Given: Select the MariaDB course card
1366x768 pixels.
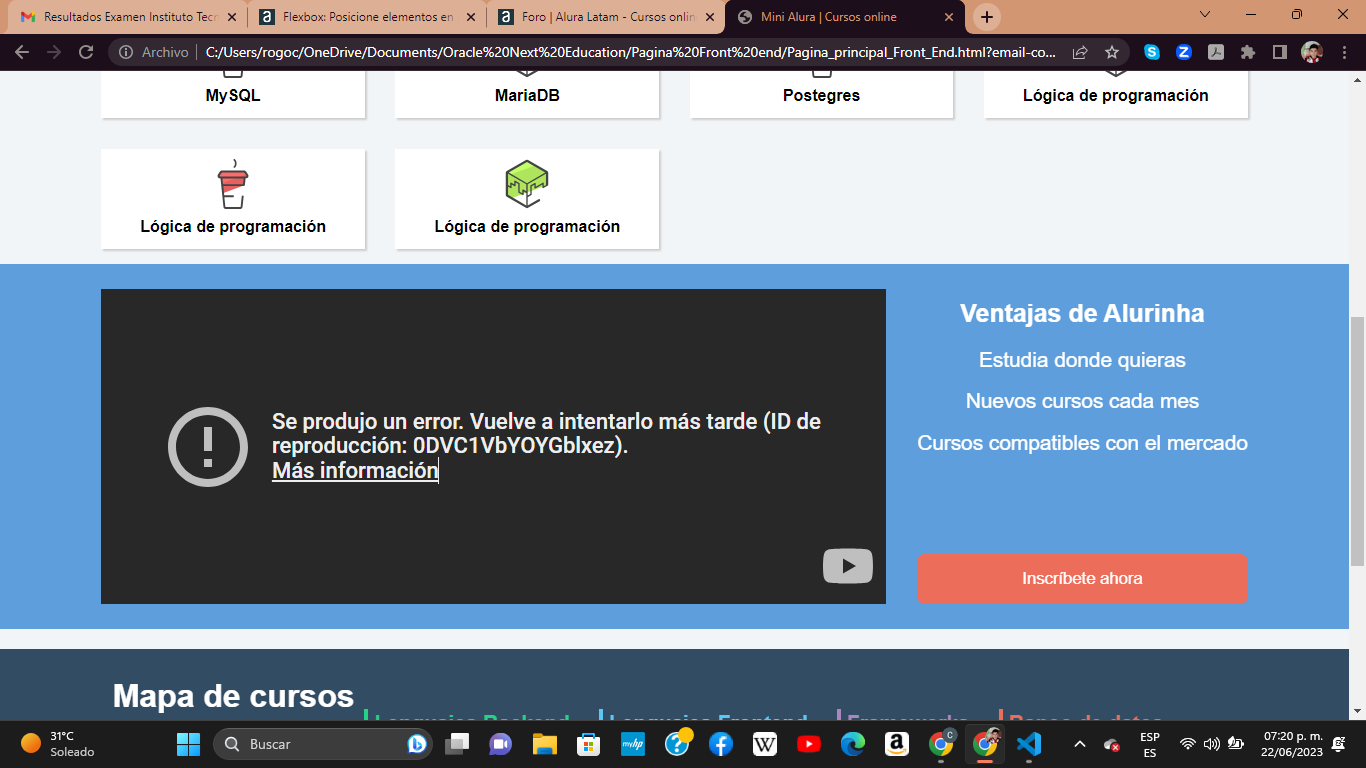Looking at the screenshot, I should click(527, 95).
